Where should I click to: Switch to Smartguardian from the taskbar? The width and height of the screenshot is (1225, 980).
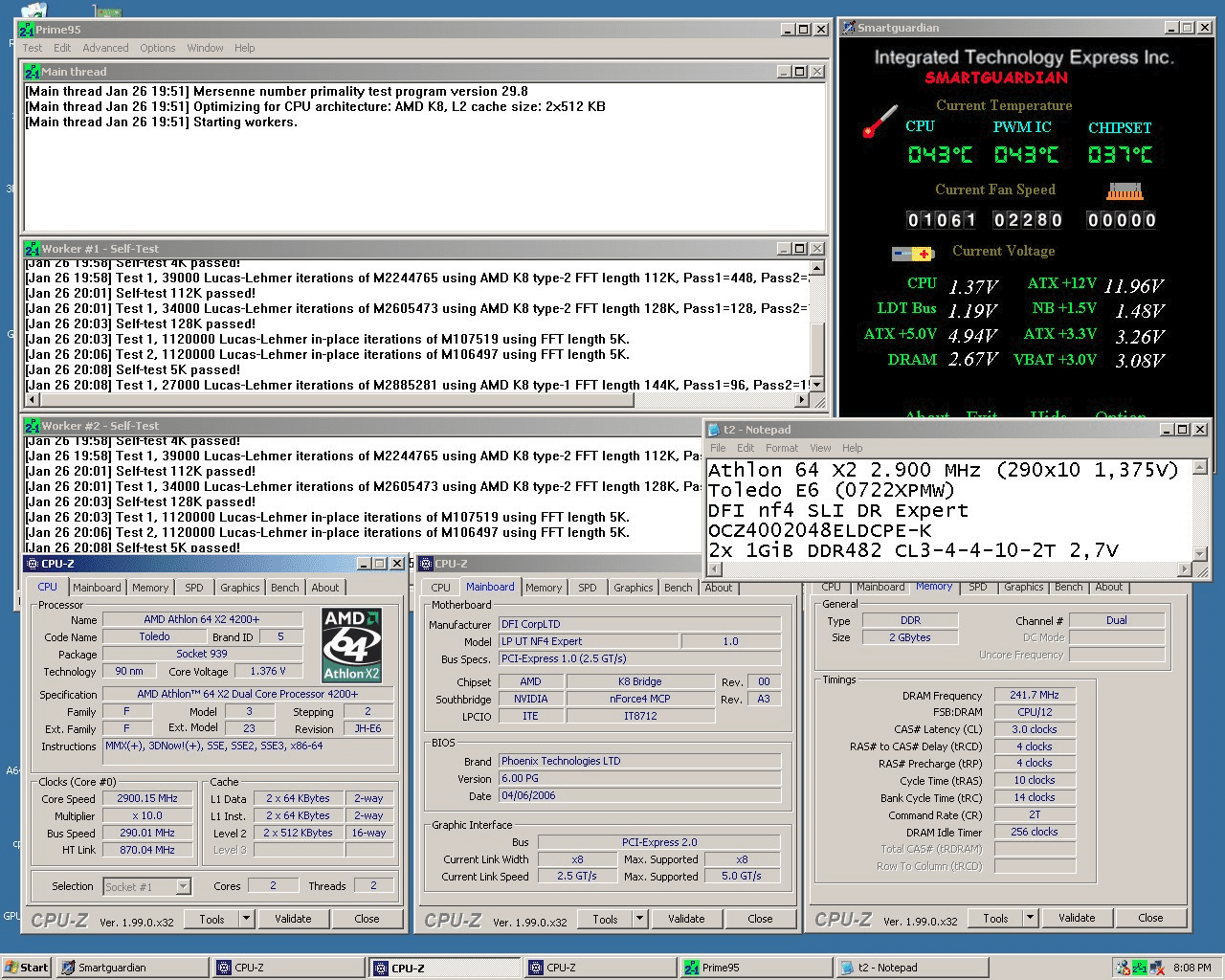pyautogui.click(x=131, y=968)
